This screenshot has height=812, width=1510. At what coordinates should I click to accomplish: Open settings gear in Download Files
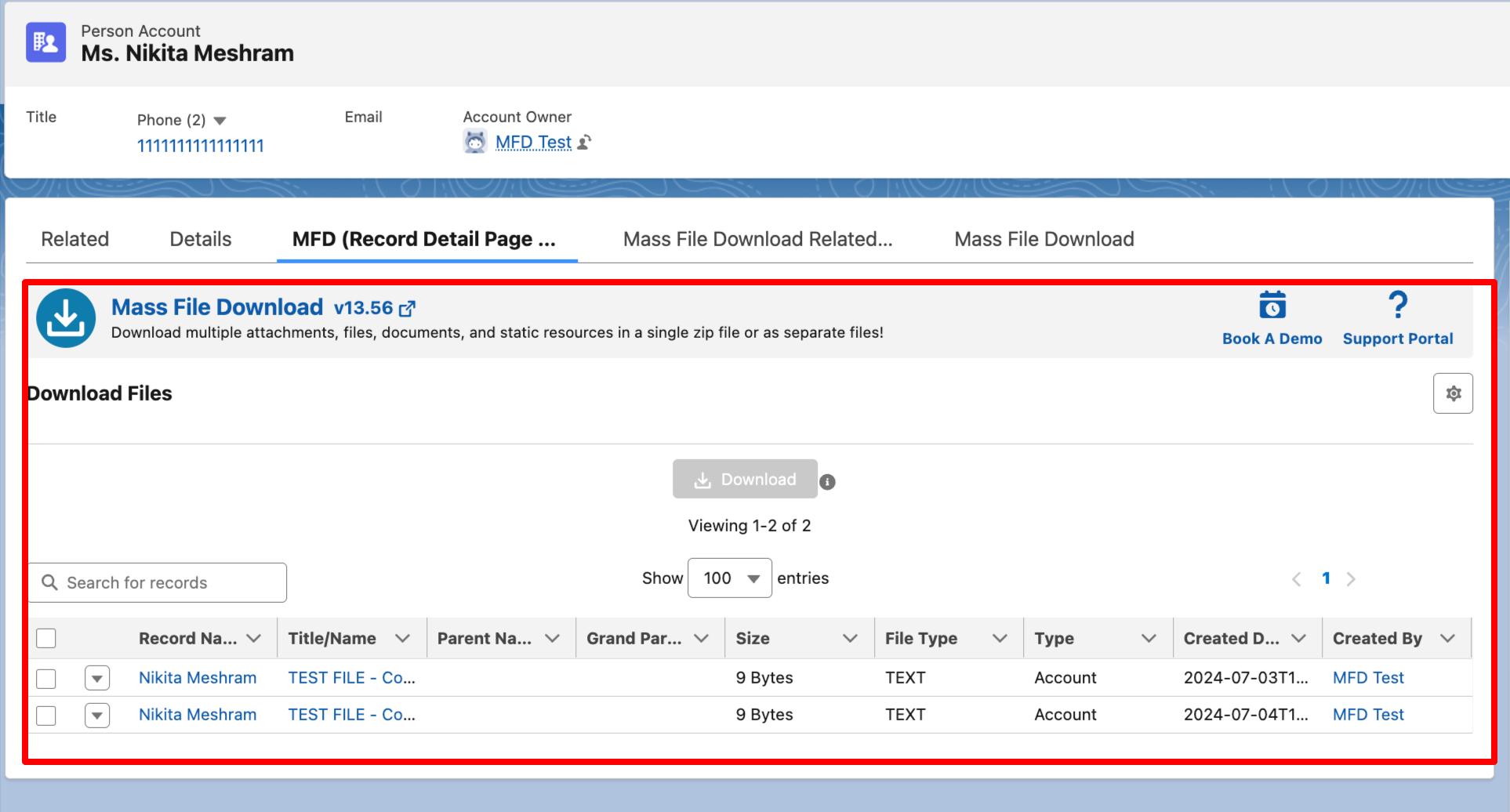click(x=1453, y=393)
